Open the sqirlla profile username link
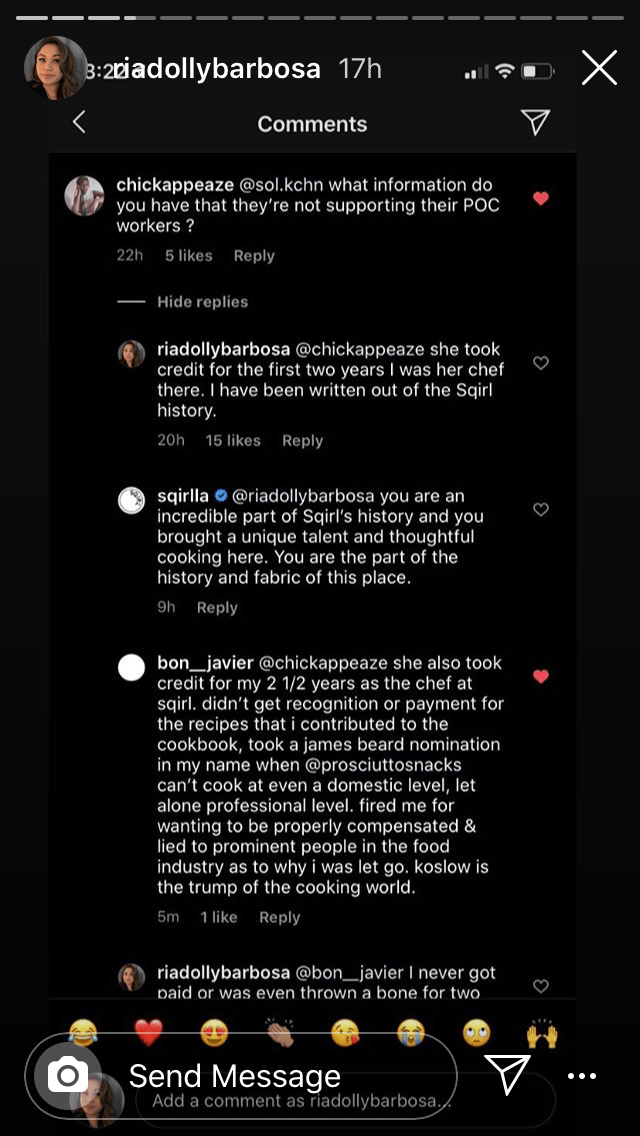This screenshot has height=1136, width=640. pos(183,496)
